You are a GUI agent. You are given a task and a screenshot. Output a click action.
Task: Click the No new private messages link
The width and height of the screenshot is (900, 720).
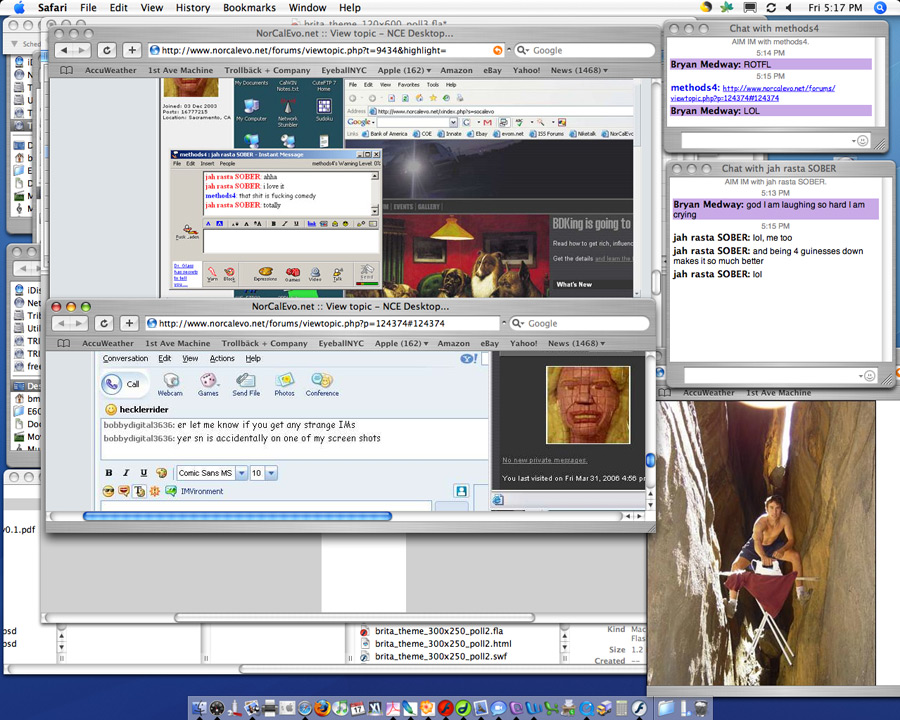click(545, 460)
